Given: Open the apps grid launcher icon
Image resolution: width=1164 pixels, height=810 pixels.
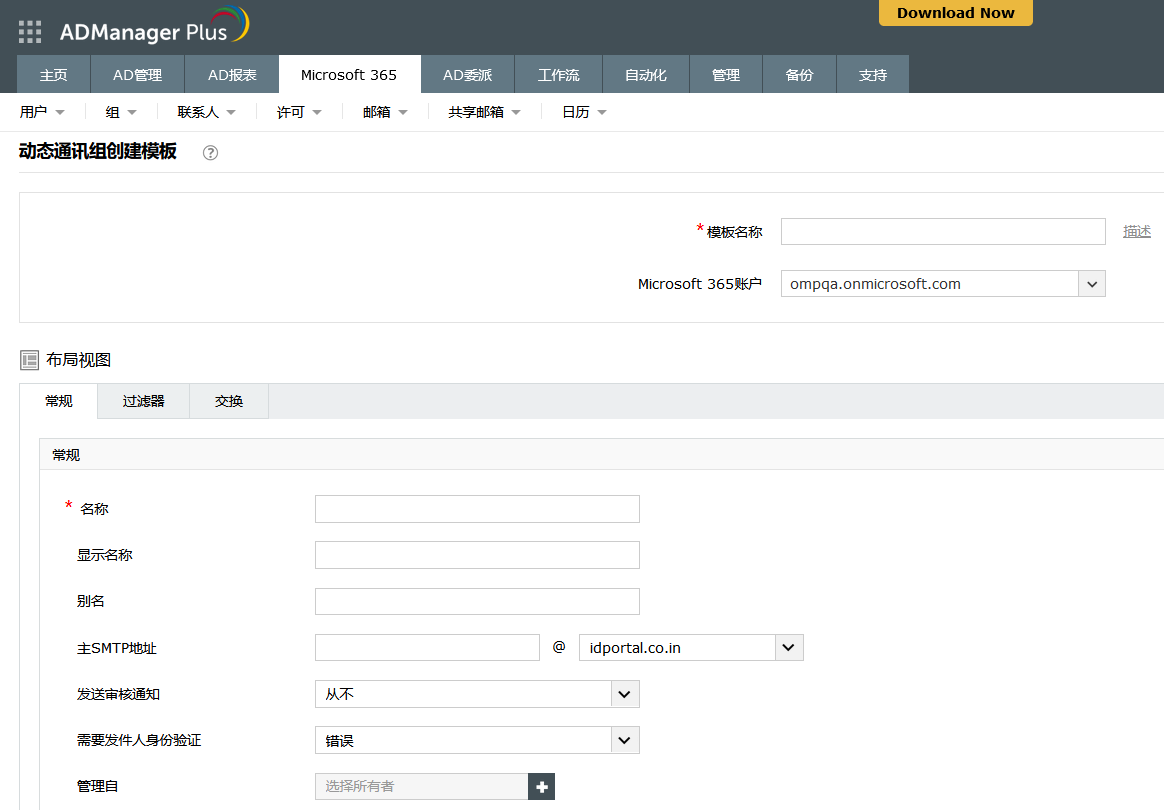Looking at the screenshot, I should (30, 32).
